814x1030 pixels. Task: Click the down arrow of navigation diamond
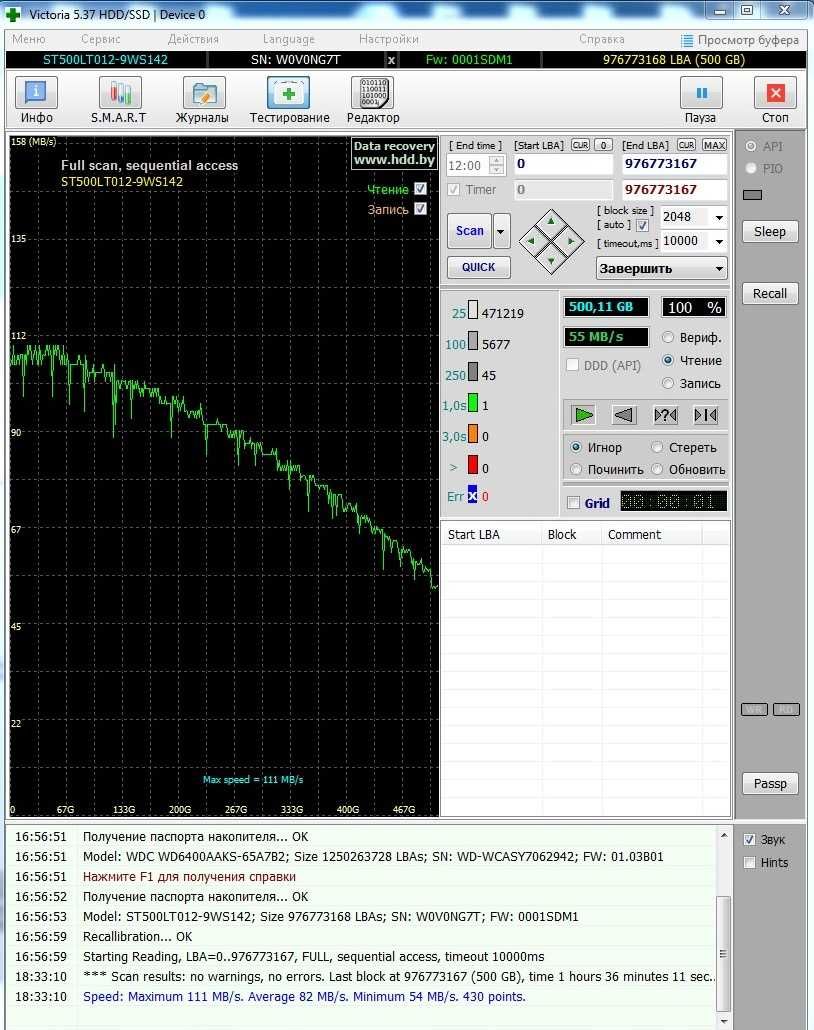coord(551,261)
